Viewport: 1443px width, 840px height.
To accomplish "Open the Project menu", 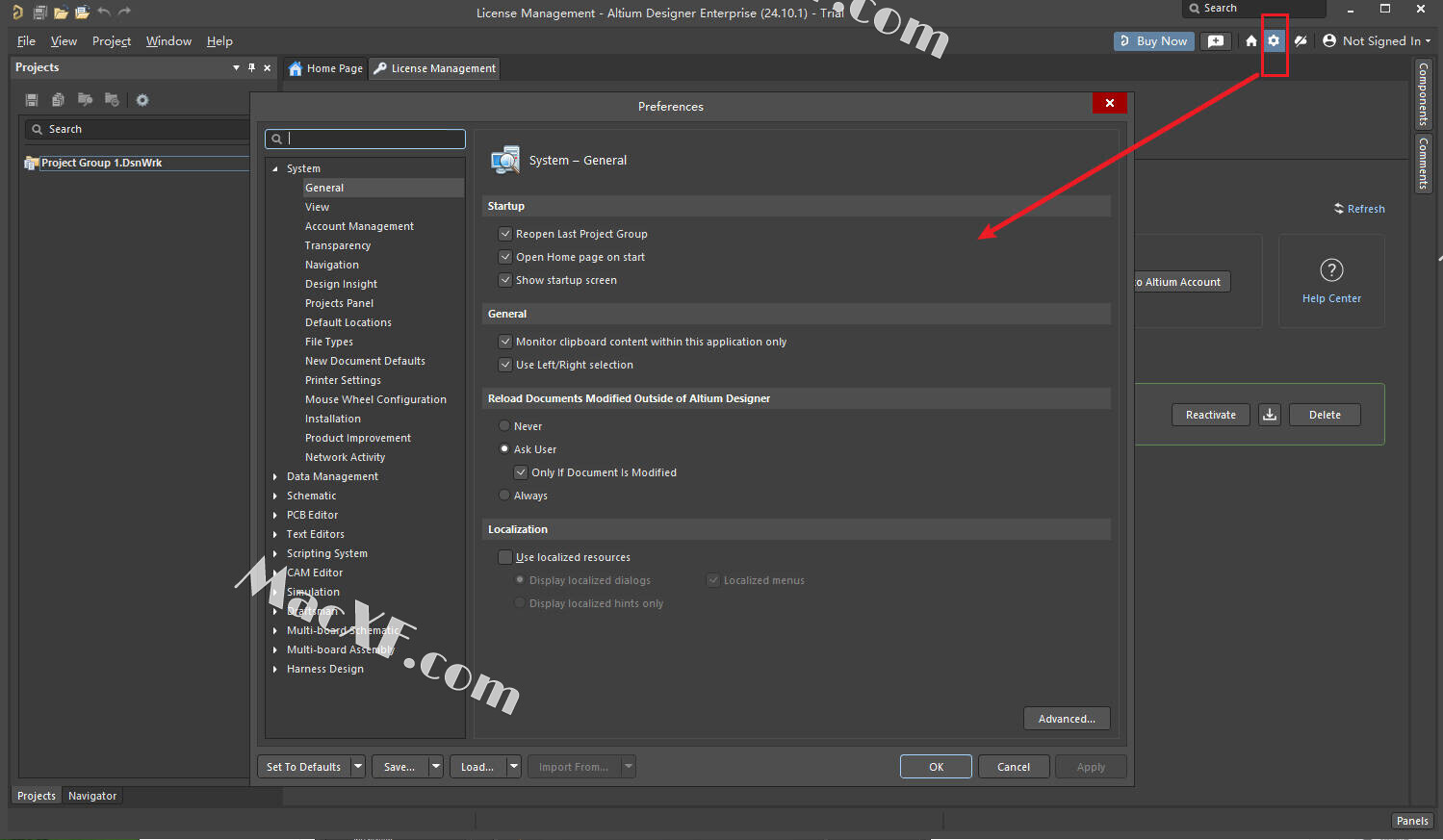I will coord(112,41).
